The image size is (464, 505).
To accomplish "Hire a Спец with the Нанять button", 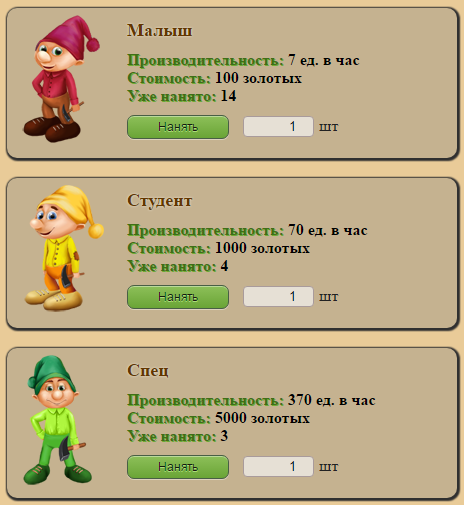I will (x=178, y=467).
